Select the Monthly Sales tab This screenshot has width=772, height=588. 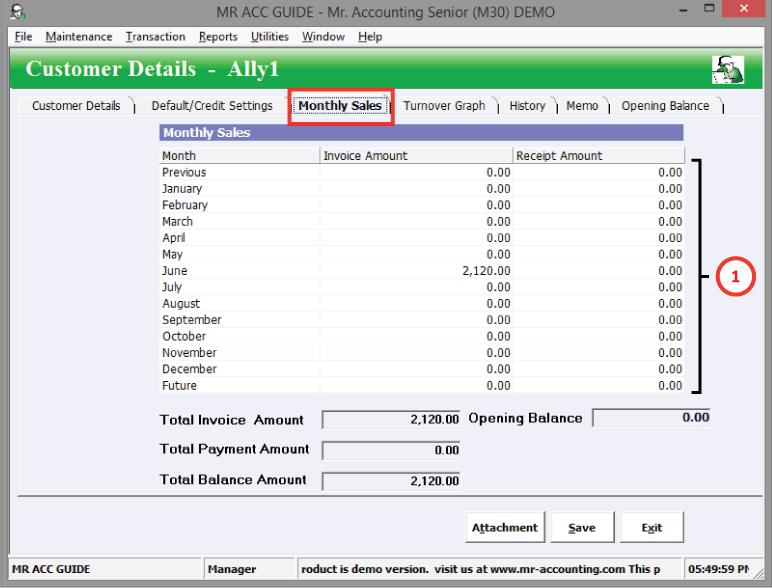tap(340, 106)
